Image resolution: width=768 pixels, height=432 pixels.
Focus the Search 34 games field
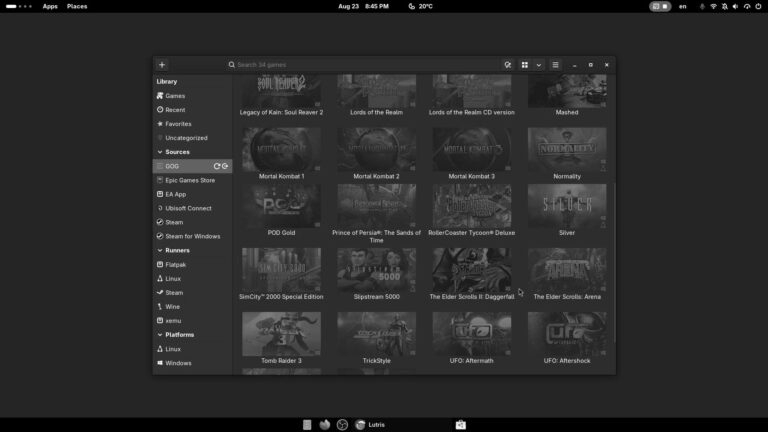coord(362,65)
